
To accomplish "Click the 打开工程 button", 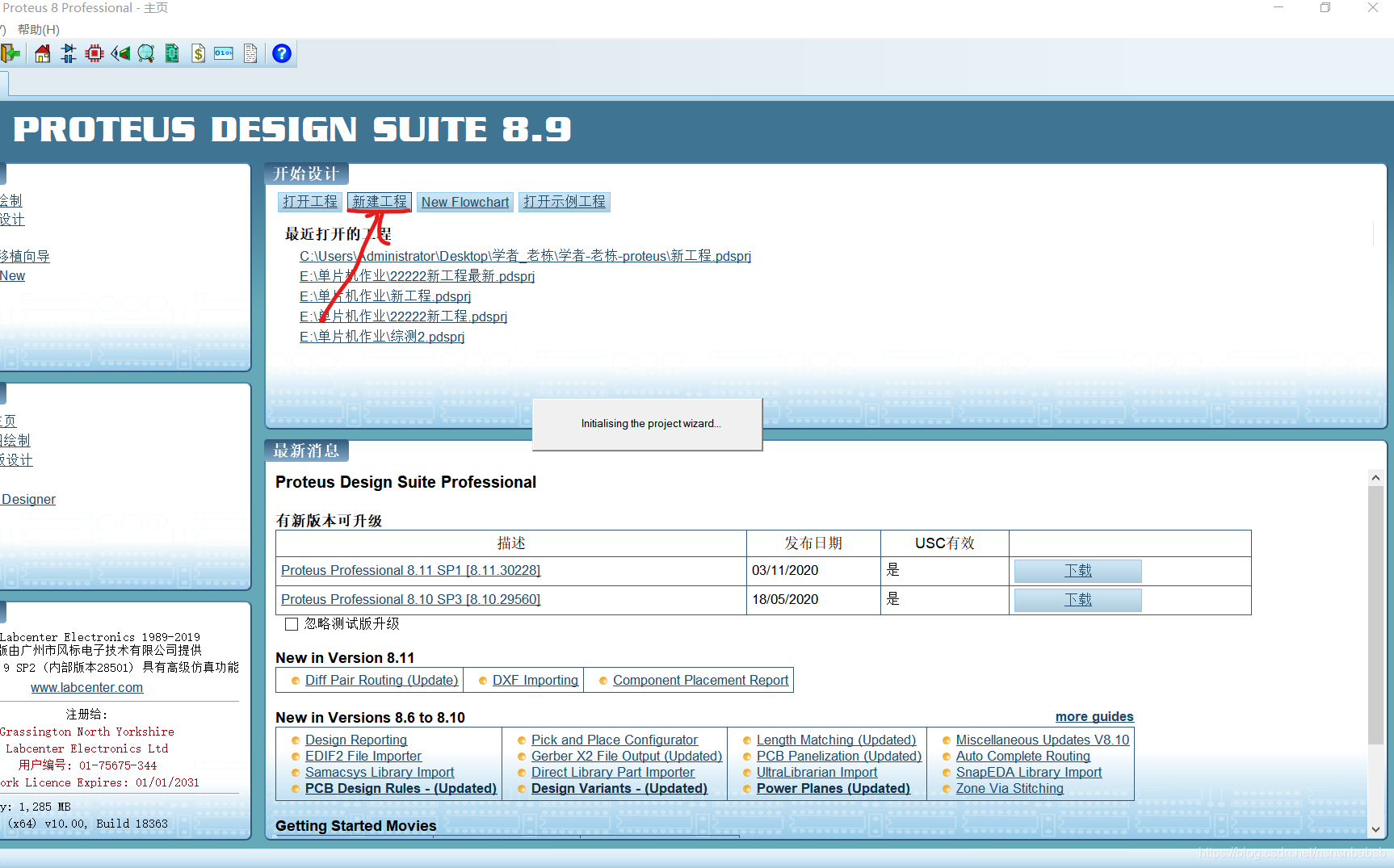I will click(310, 202).
